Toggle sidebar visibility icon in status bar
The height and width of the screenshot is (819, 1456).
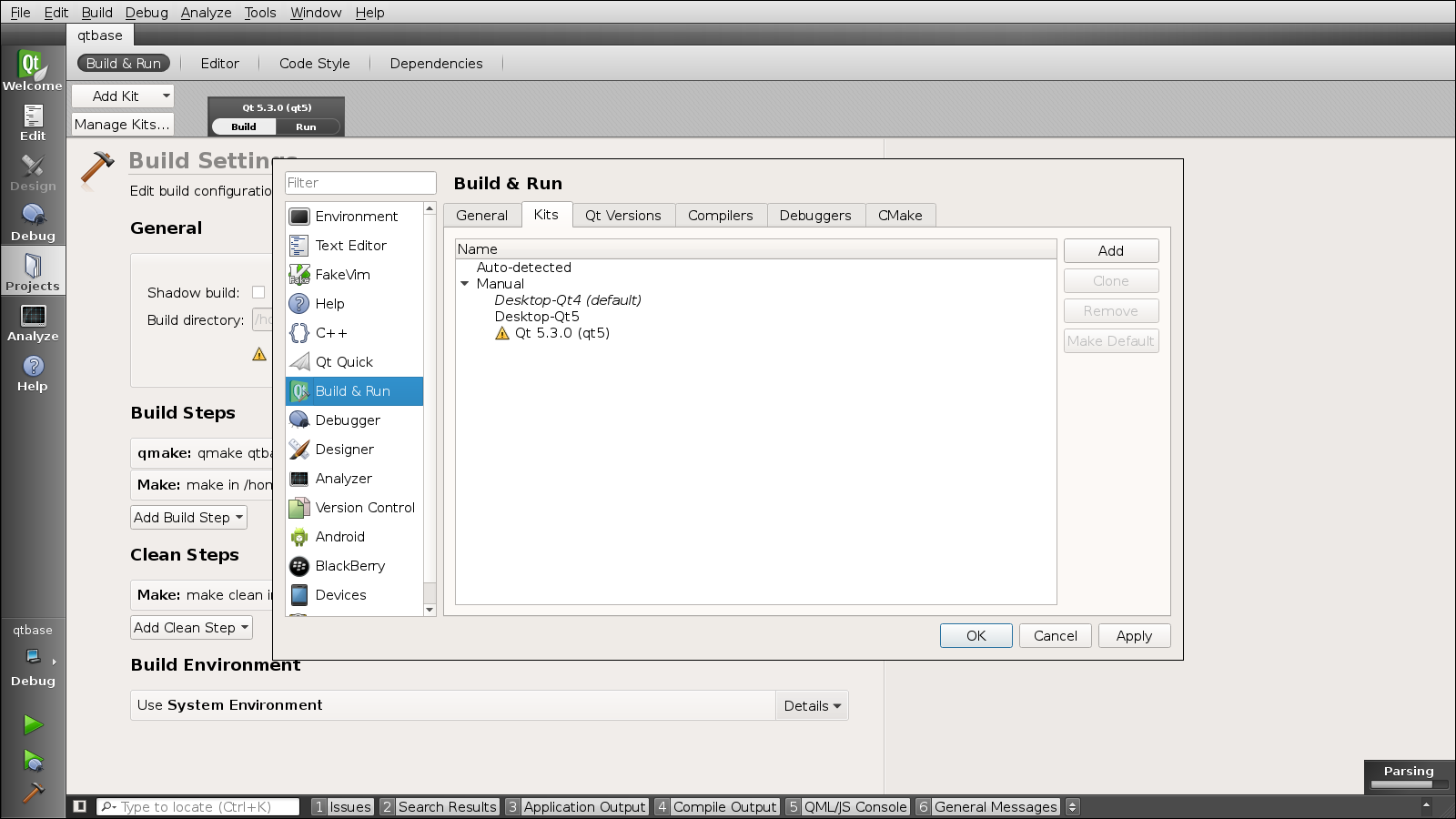tap(80, 806)
